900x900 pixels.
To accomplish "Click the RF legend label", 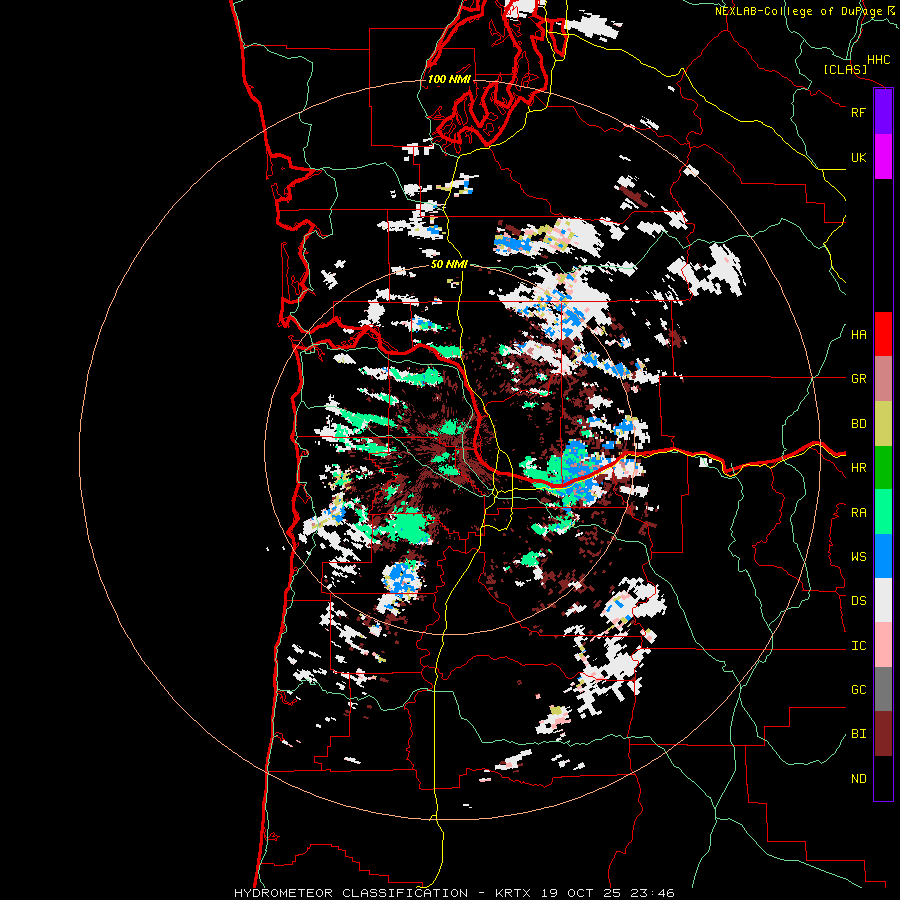I will (858, 112).
